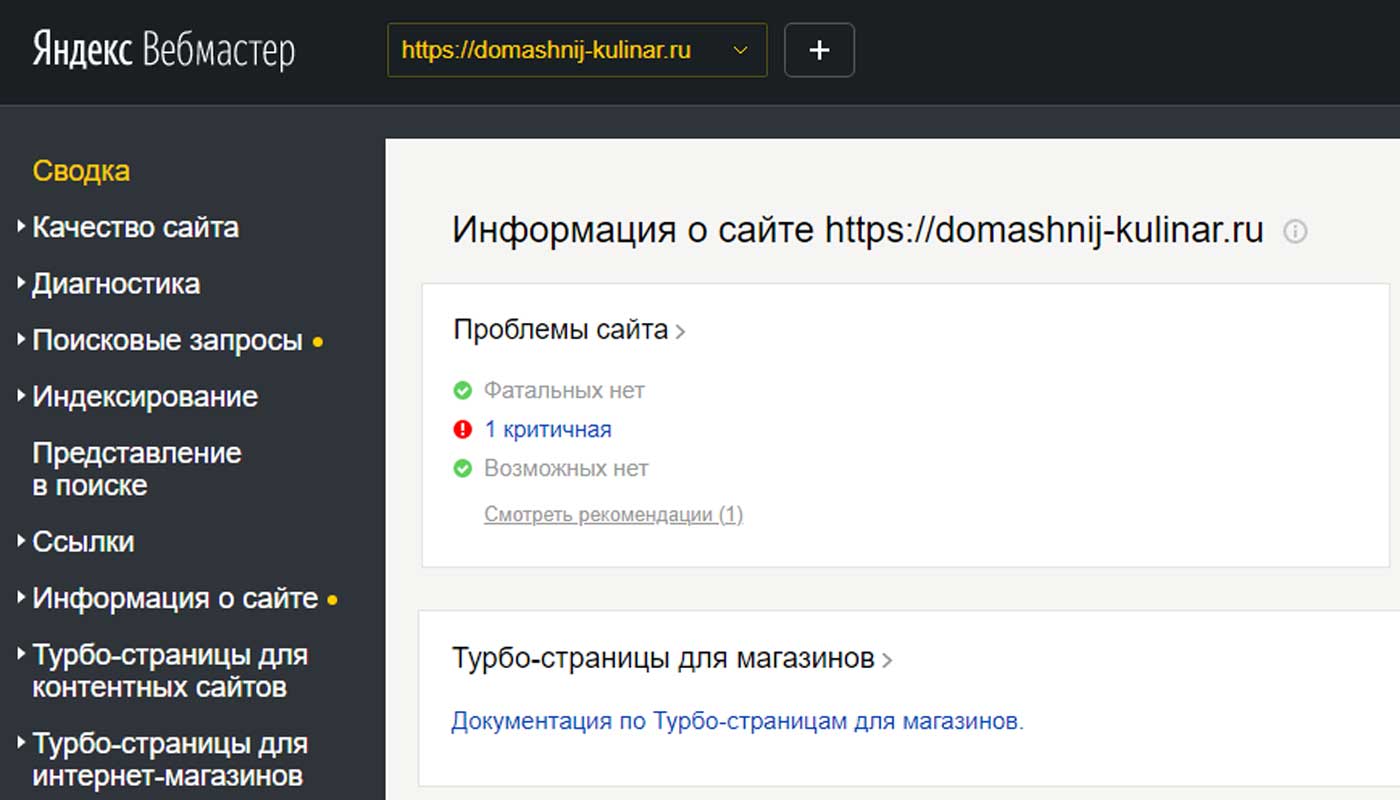Expand the Качество сайта arrow
The image size is (1400, 800).
22,228
